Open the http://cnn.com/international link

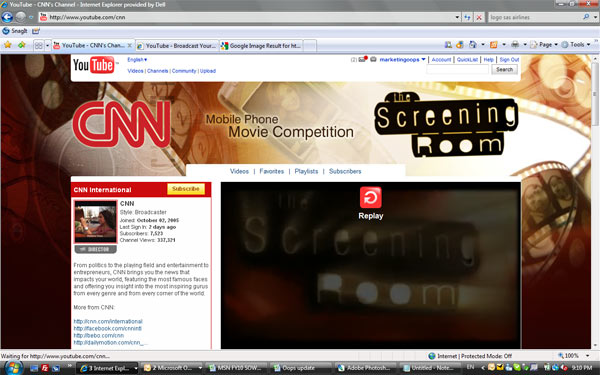point(108,321)
